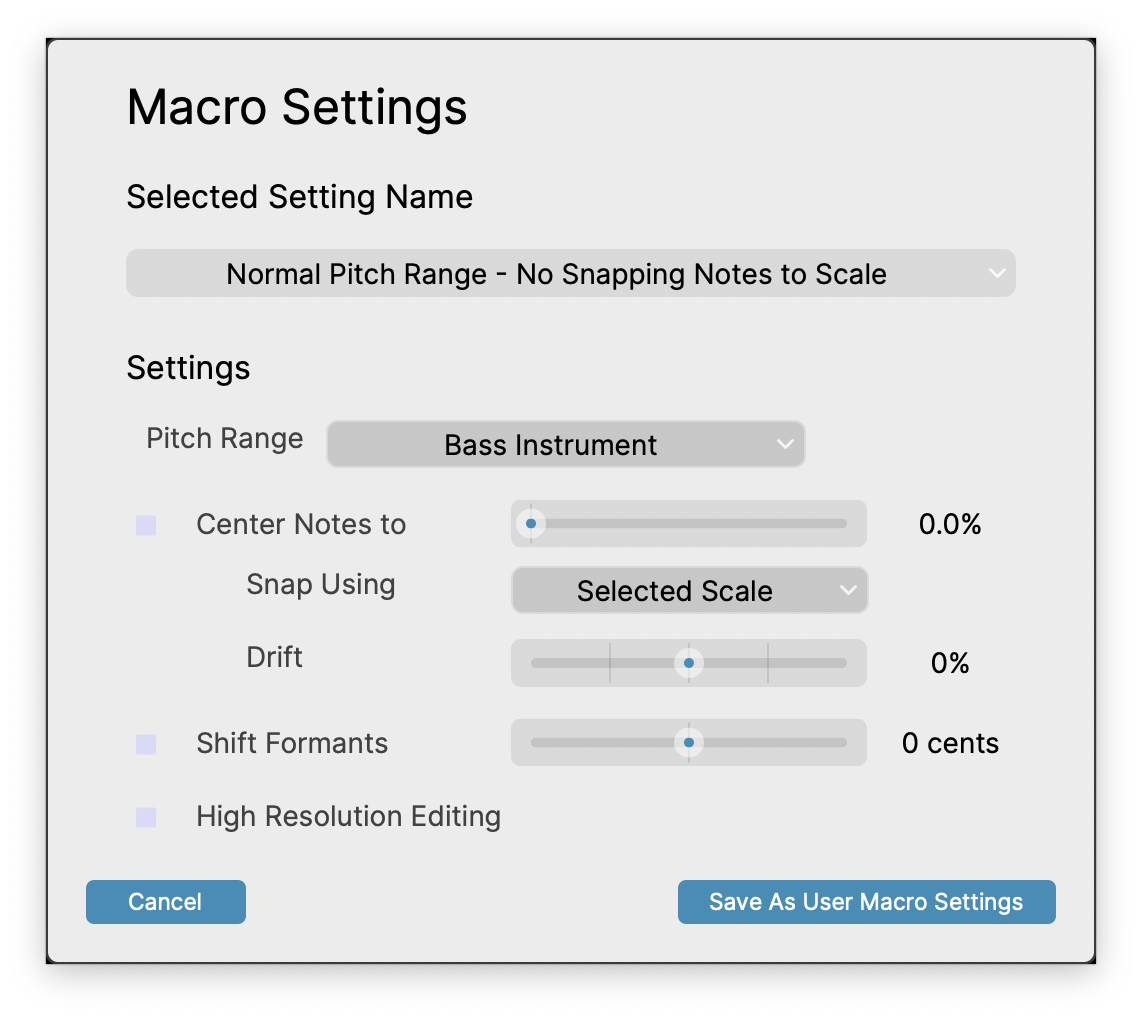Click the chevron on the Pitch Range dropdown
This screenshot has width=1142, height=1018.
[786, 444]
